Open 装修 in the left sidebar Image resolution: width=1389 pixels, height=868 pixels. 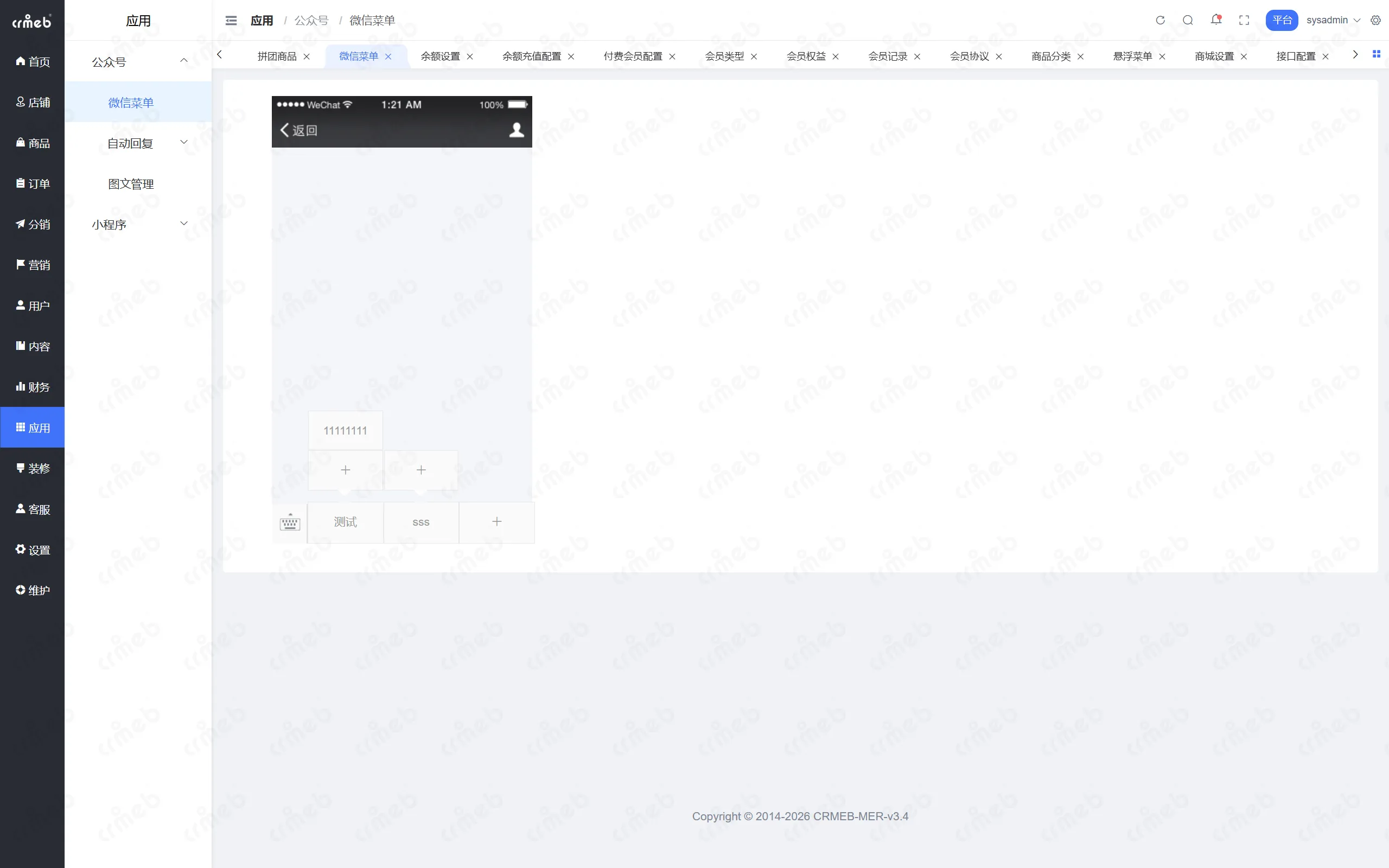[x=32, y=468]
